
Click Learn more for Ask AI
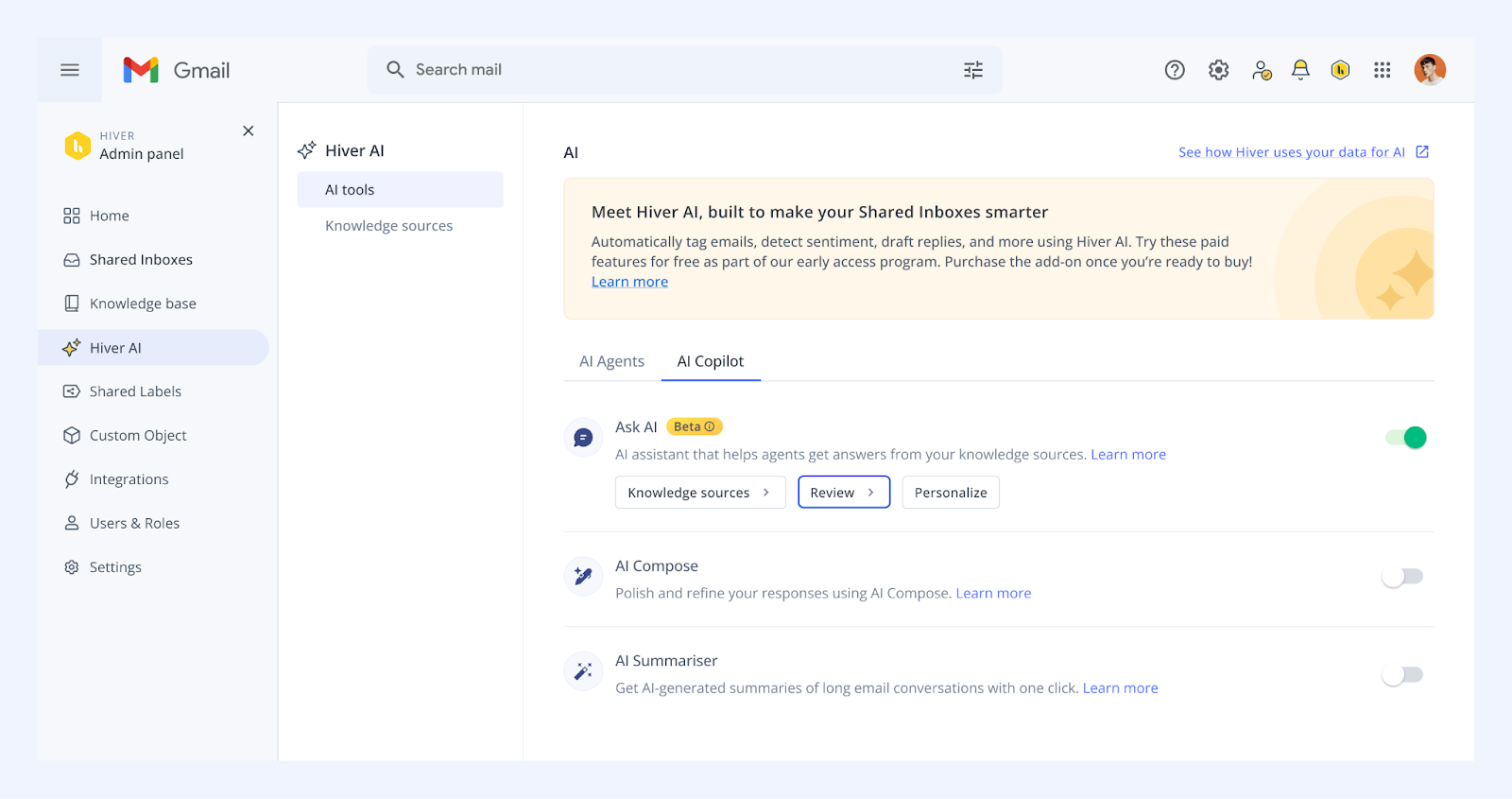(x=1128, y=455)
